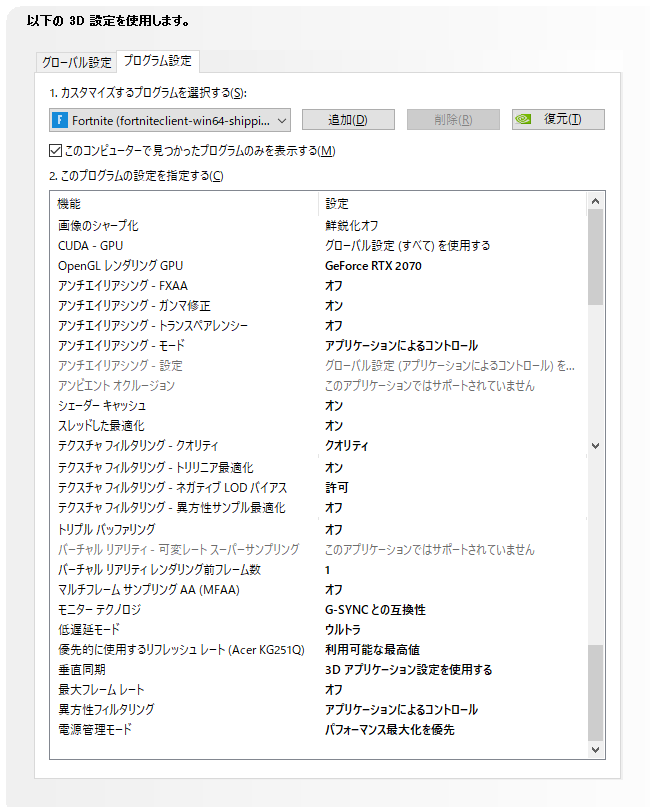Viewport: 650px width, 807px height.
Task: Click パフォーマンス最大化を優先 value
Action: (x=390, y=730)
